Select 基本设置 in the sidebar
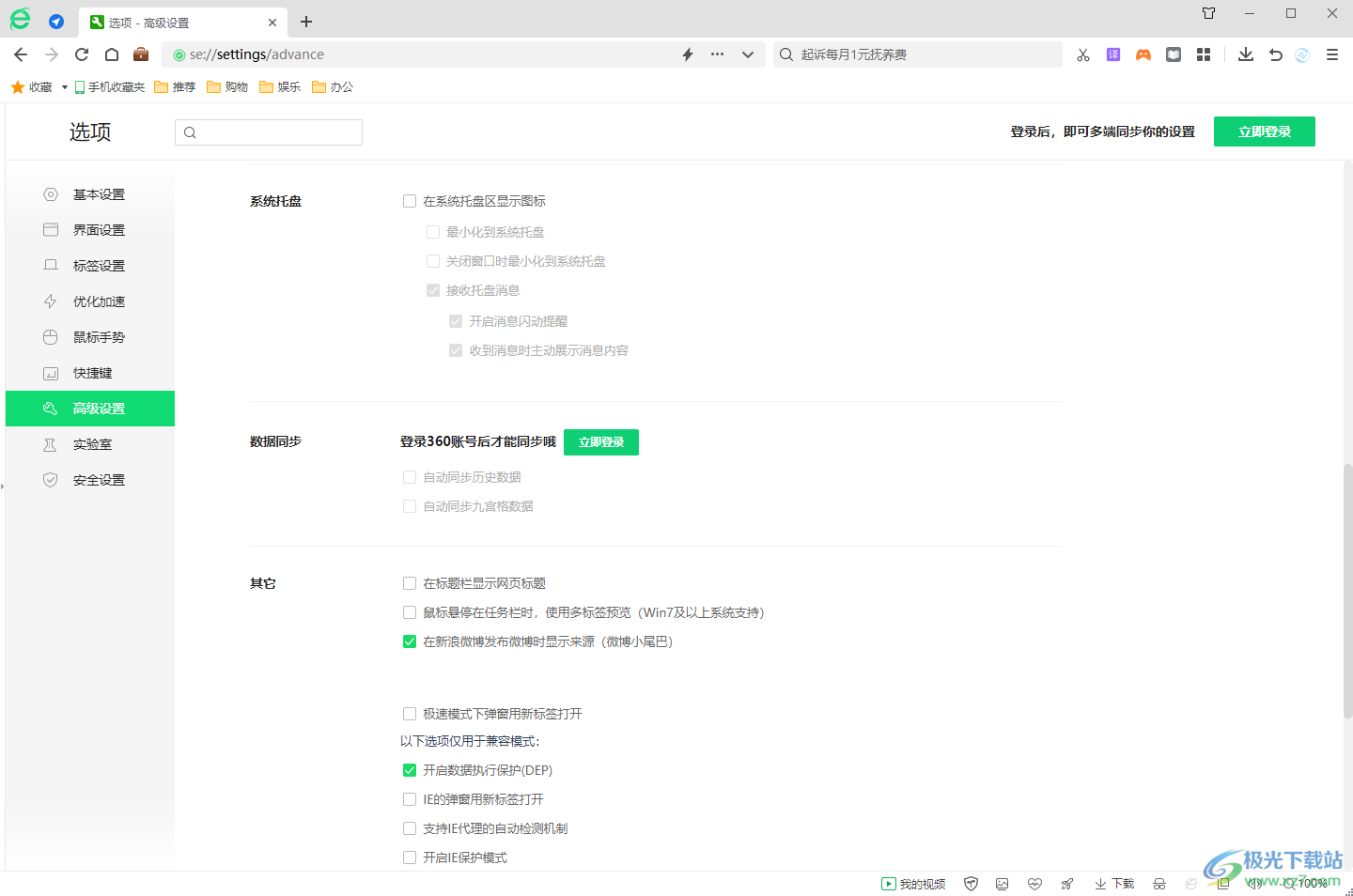The height and width of the screenshot is (896, 1353). [x=90, y=194]
